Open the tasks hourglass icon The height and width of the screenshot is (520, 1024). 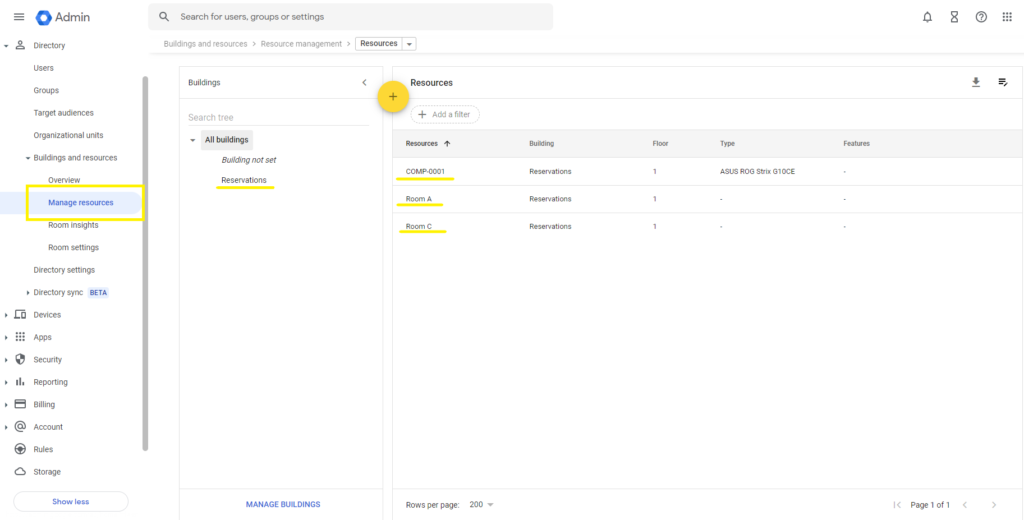click(x=954, y=17)
